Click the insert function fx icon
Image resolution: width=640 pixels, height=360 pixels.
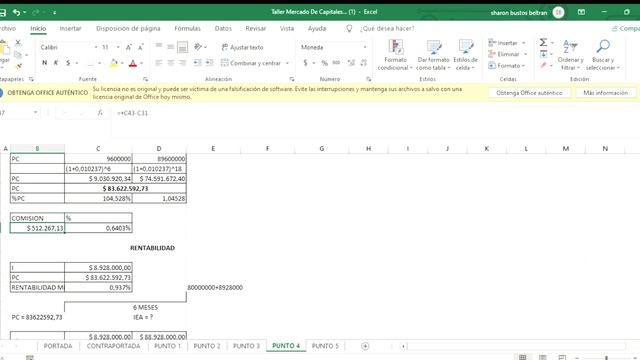click(100, 113)
